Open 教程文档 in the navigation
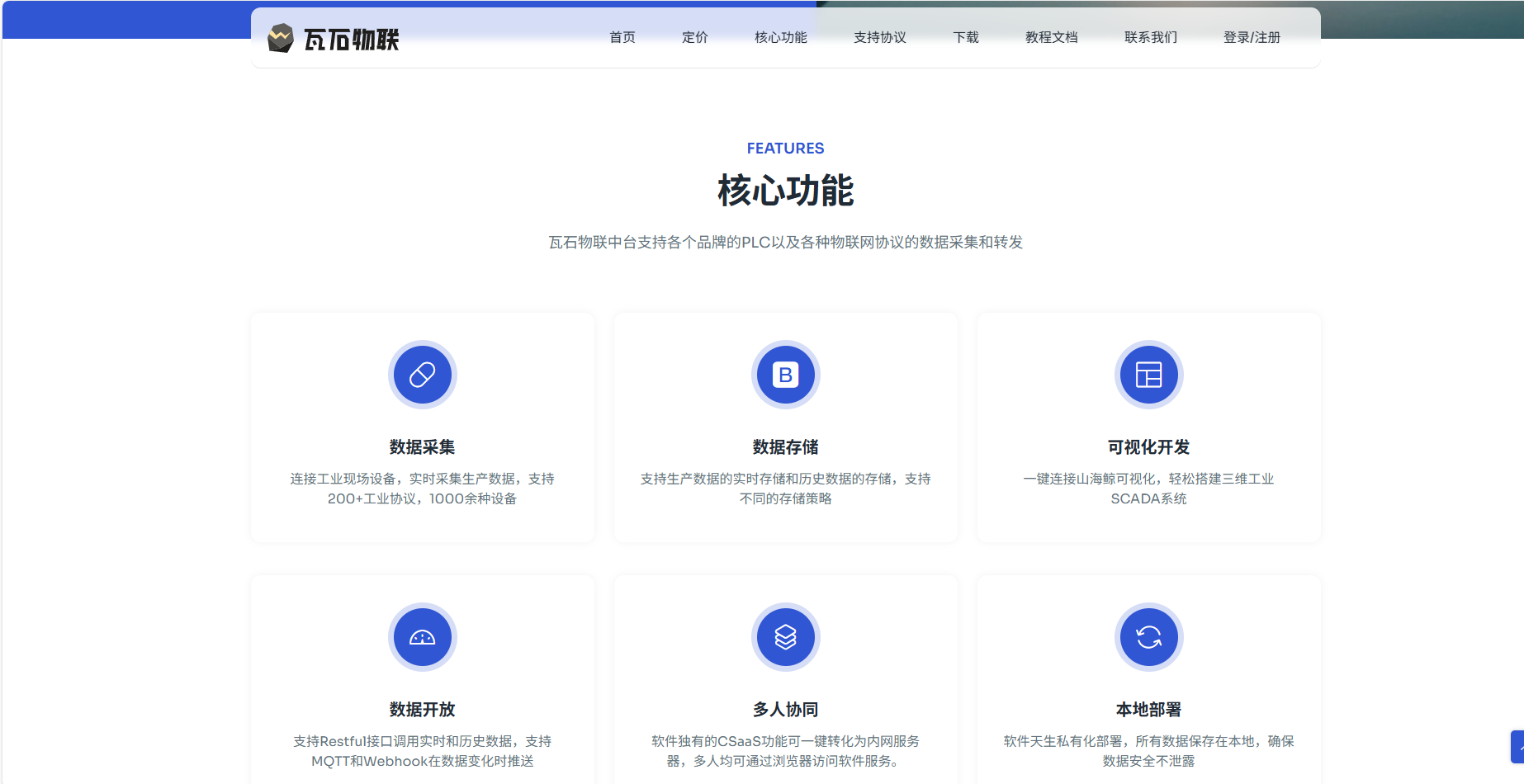 point(1052,37)
